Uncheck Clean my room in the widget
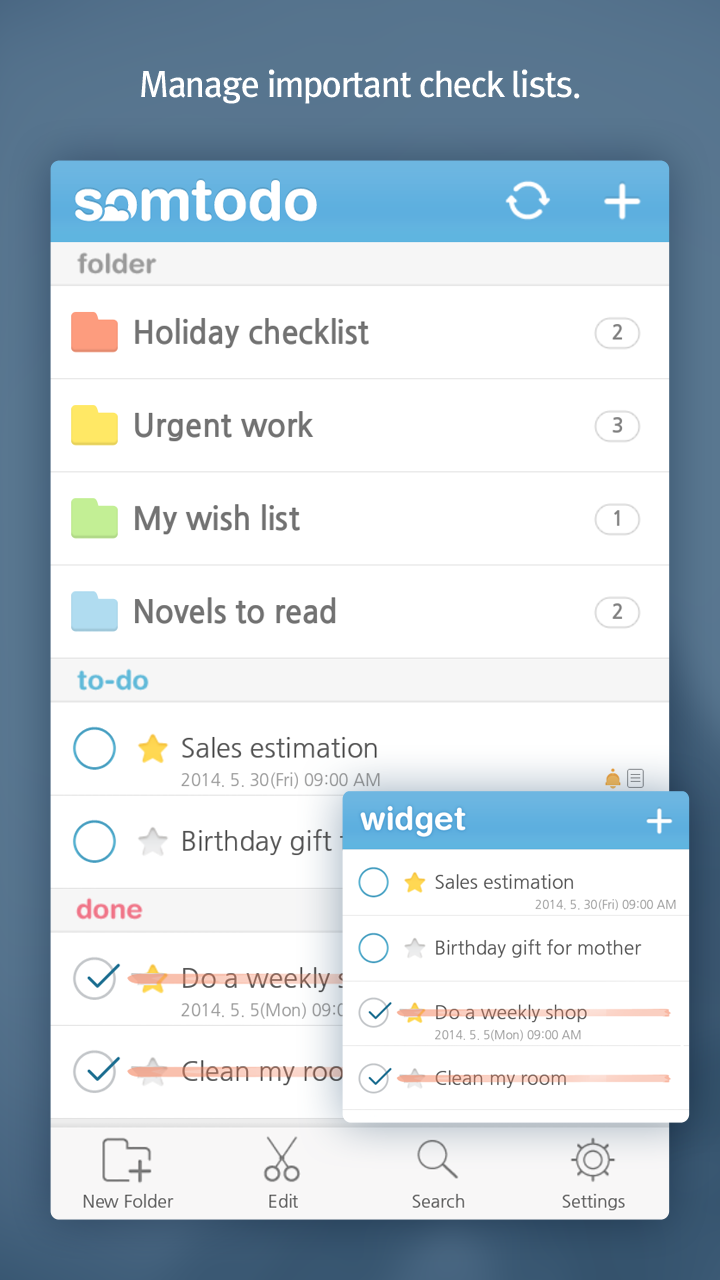 (x=374, y=1078)
